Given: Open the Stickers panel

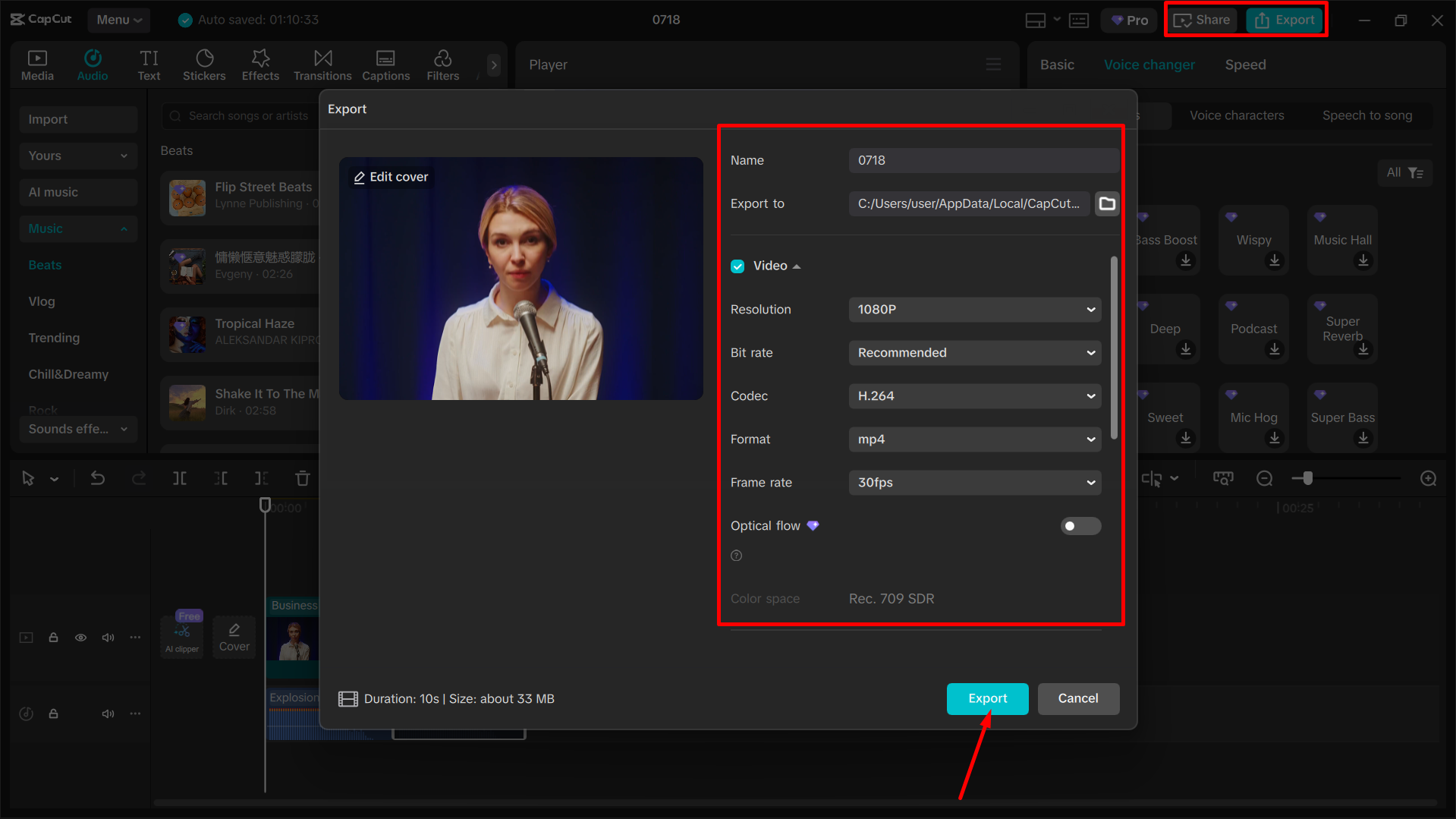Looking at the screenshot, I should [x=204, y=65].
